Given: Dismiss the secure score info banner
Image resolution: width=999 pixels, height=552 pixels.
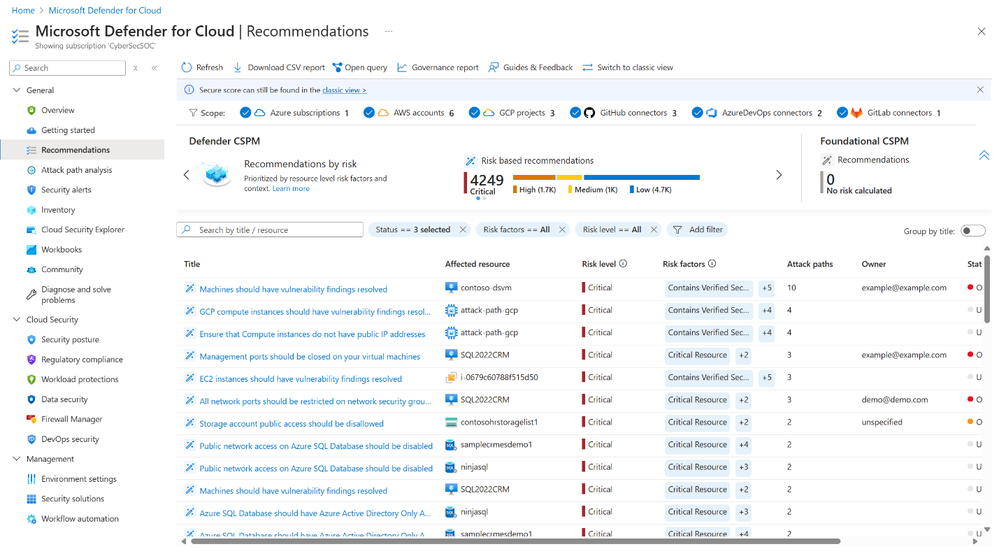Looking at the screenshot, I should [980, 90].
